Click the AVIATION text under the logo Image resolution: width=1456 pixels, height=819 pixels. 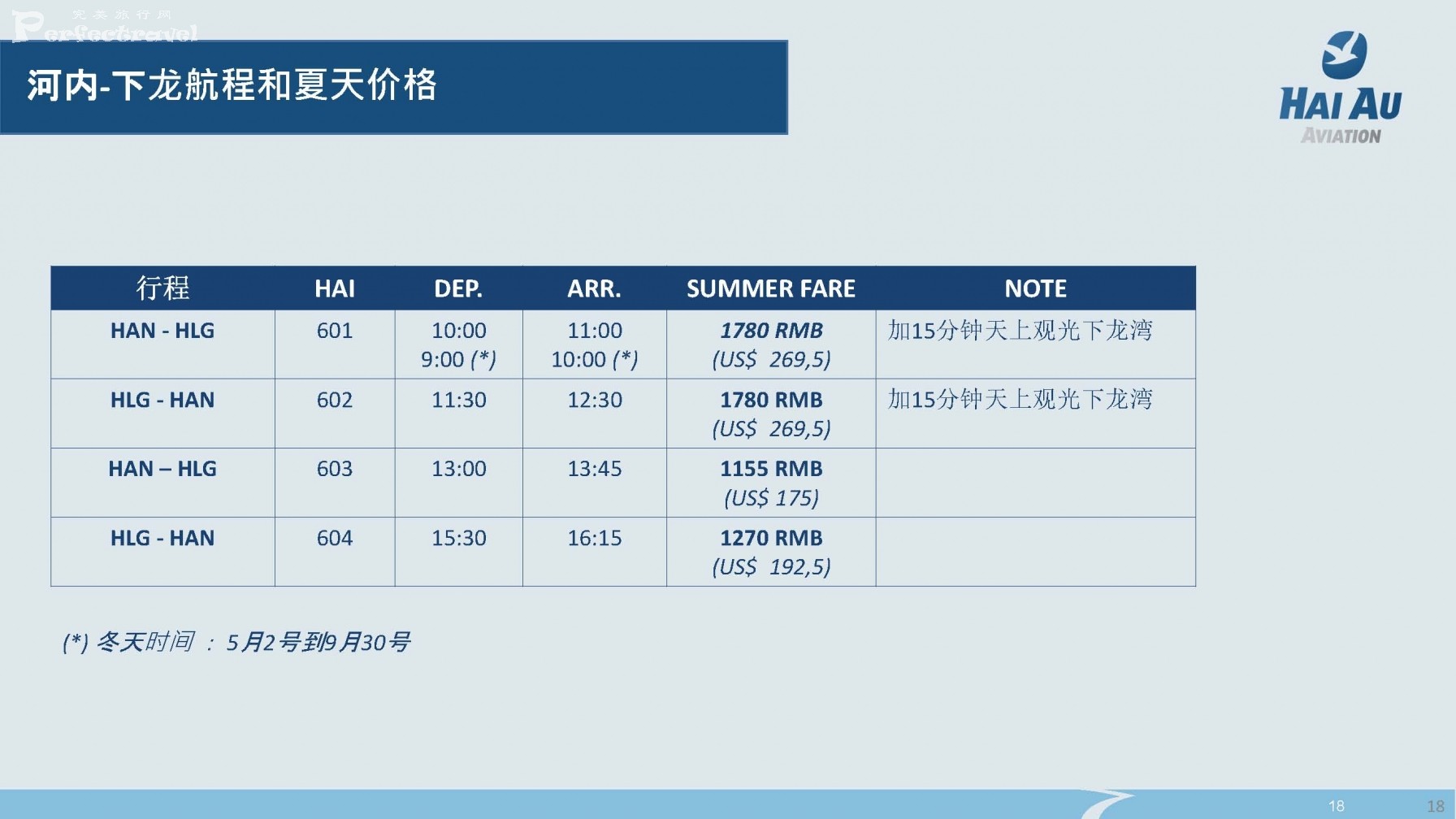[x=1341, y=136]
